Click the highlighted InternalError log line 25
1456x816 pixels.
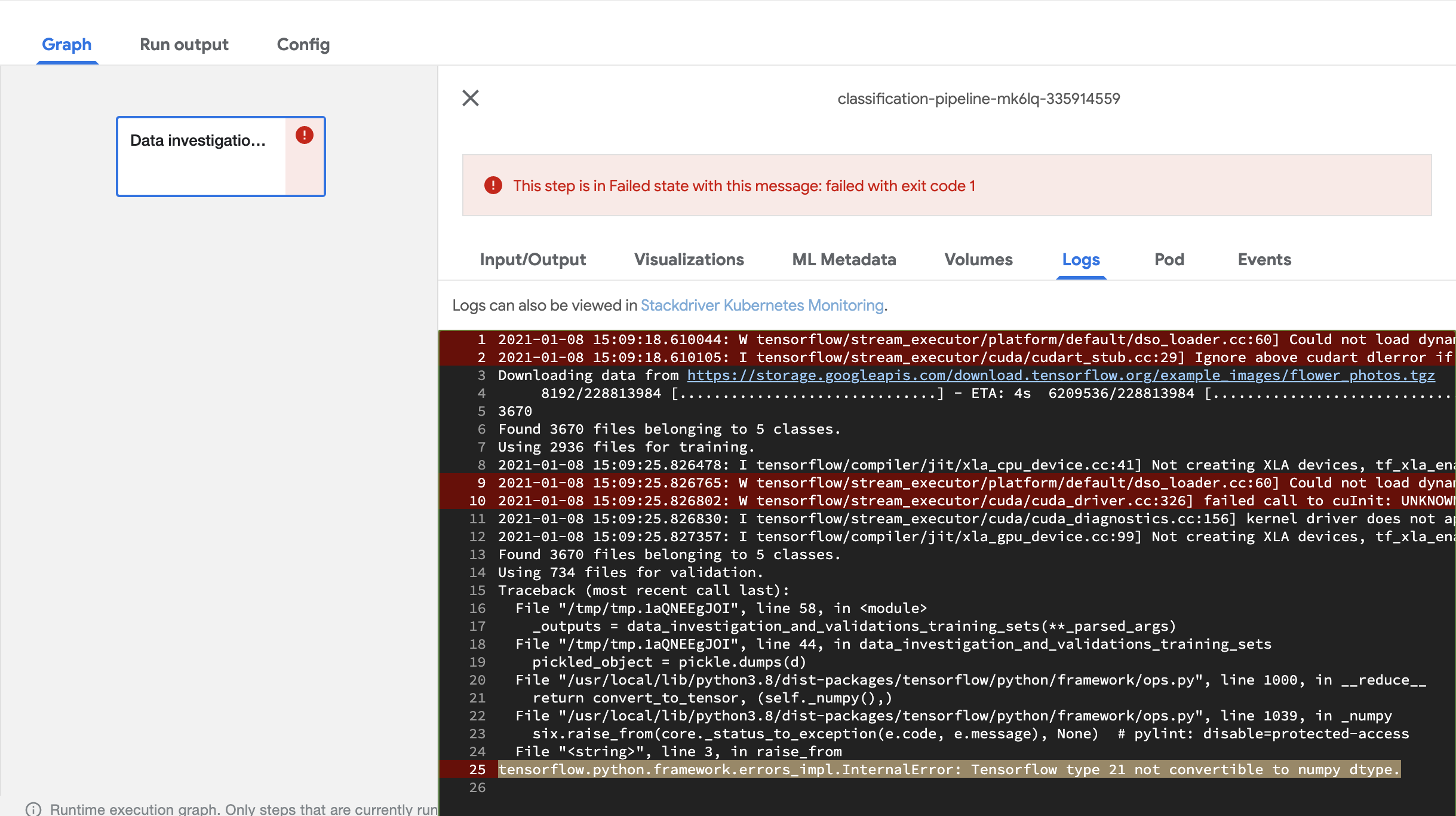click(x=948, y=770)
